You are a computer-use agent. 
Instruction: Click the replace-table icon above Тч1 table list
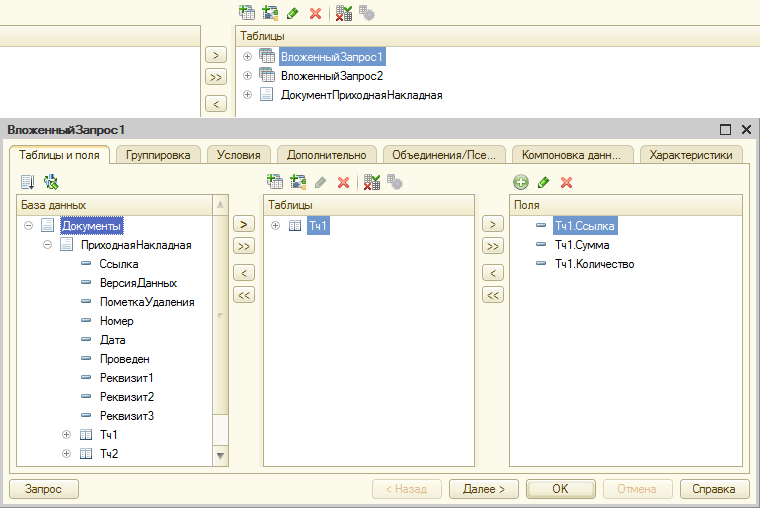[371, 182]
